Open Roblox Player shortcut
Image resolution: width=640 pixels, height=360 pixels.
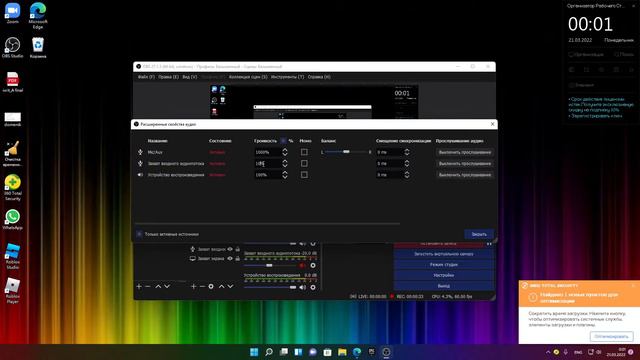pyautogui.click(x=13, y=291)
